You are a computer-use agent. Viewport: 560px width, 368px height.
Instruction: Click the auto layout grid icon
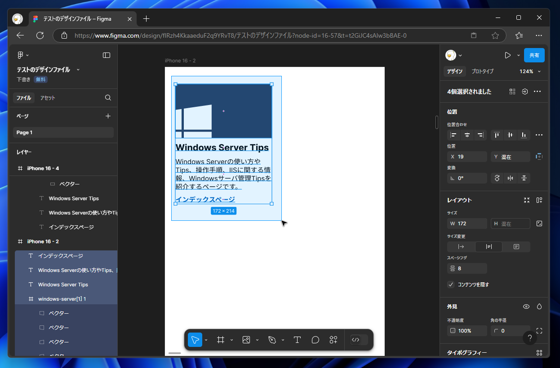526,200
